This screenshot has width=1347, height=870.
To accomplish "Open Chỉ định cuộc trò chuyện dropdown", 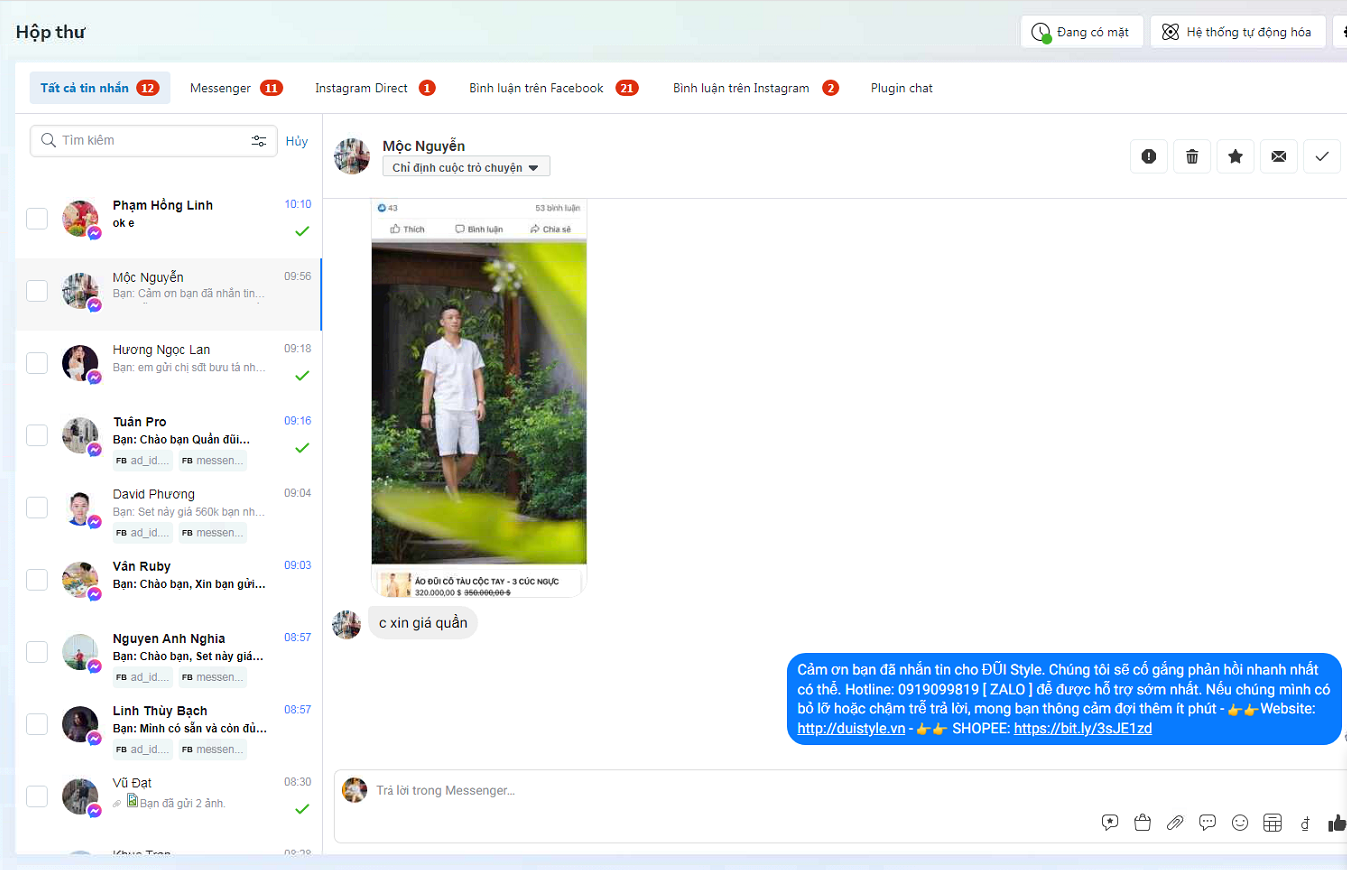I will click(466, 167).
